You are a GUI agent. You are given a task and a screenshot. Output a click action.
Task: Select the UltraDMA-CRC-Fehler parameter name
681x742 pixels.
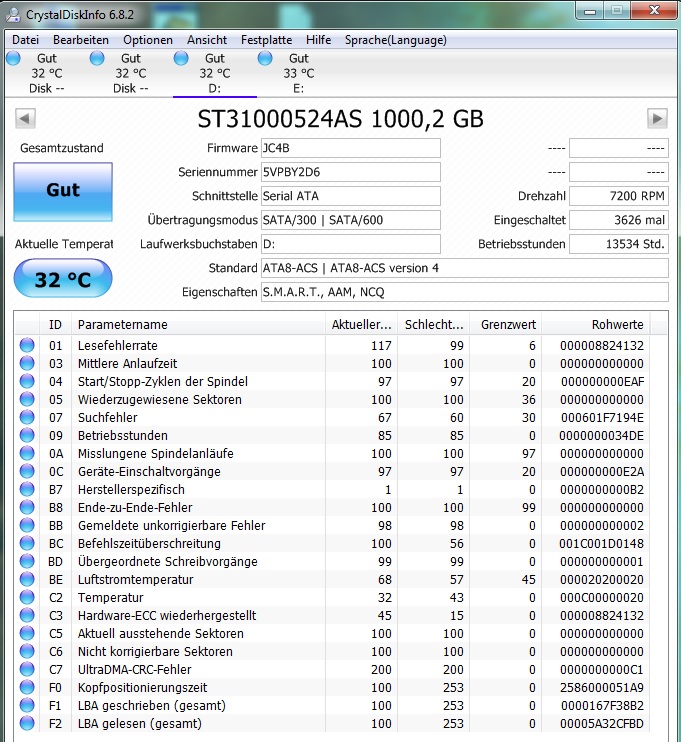pos(134,670)
